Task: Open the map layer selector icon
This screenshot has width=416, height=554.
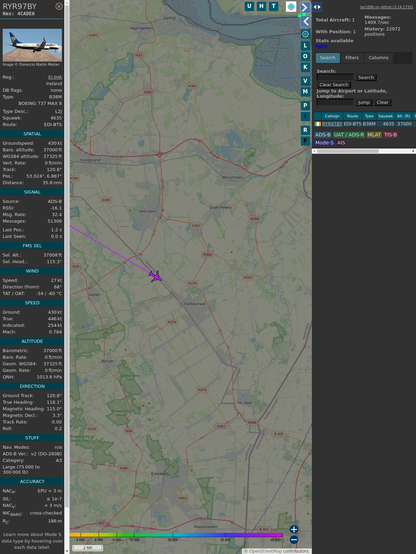Action: (x=291, y=6)
